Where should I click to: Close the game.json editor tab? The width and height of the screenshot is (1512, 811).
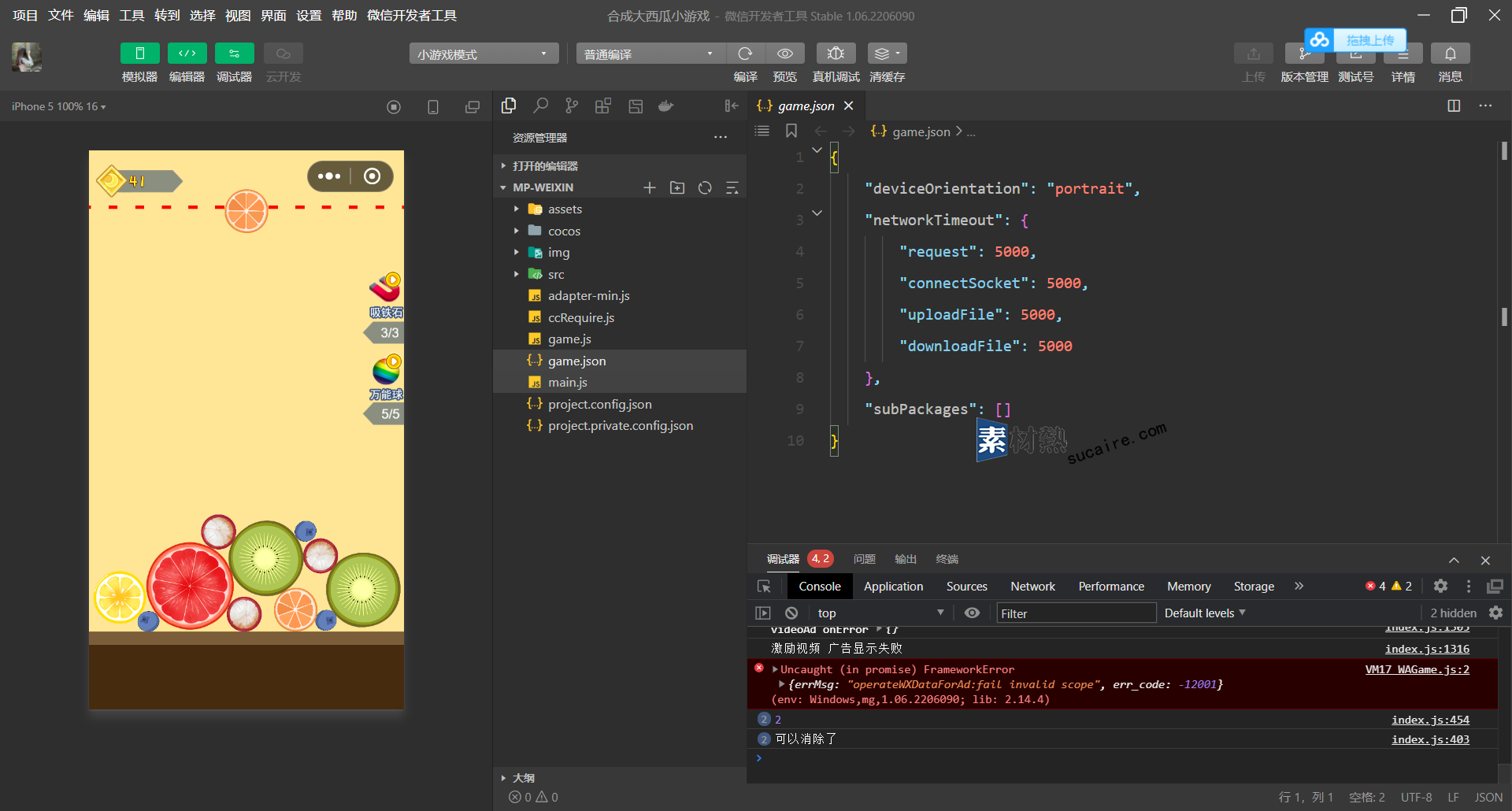click(x=849, y=106)
